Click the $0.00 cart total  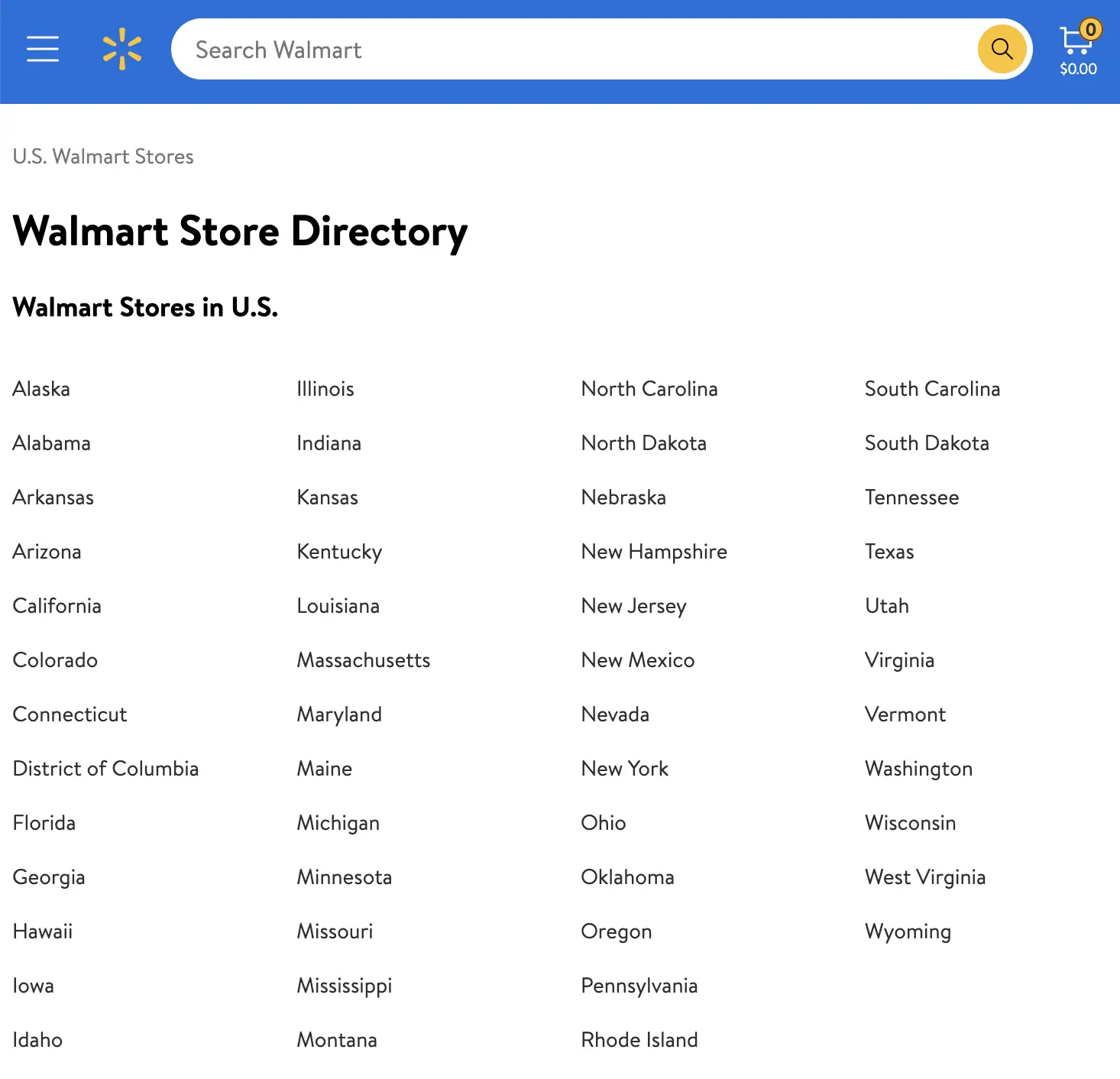[x=1078, y=69]
